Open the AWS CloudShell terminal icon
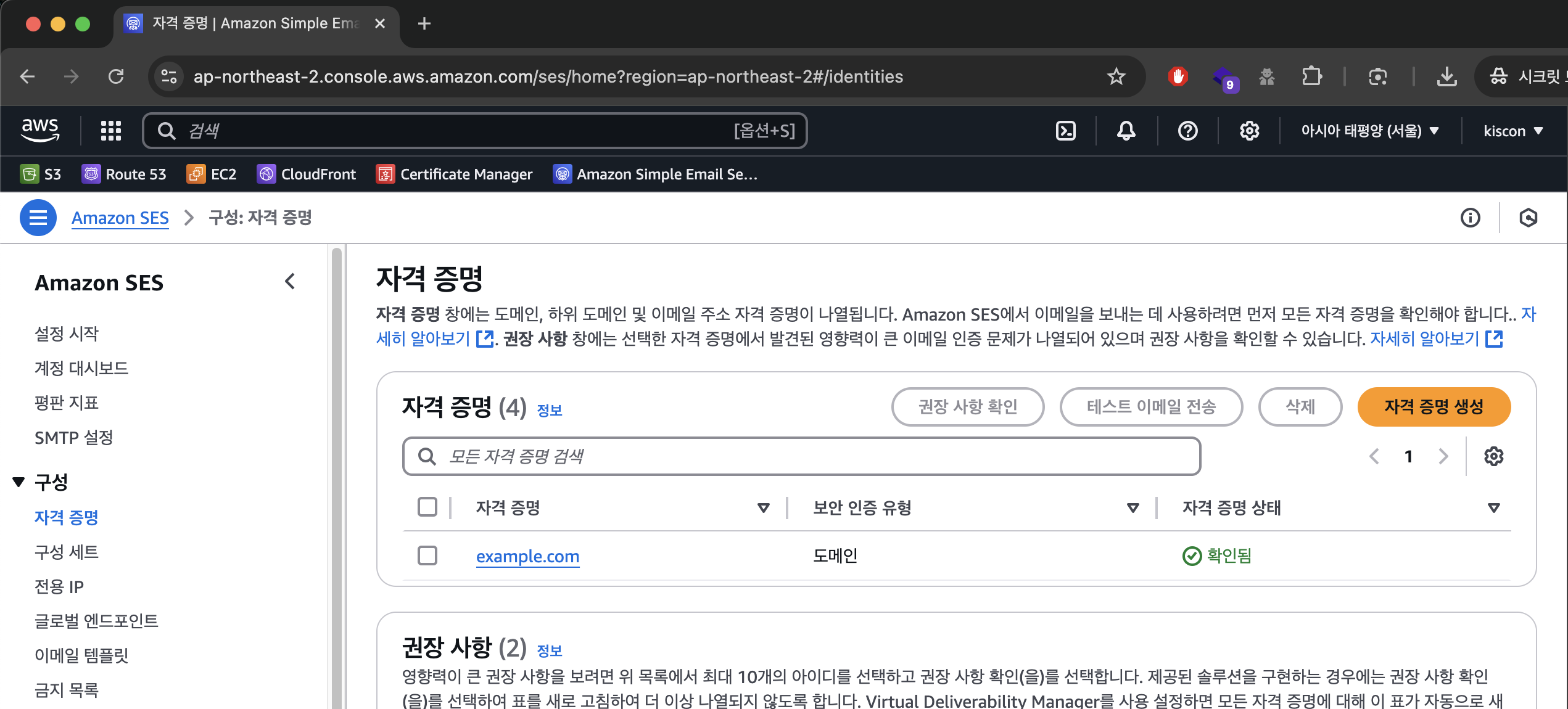Image resolution: width=1568 pixels, height=709 pixels. [x=1066, y=131]
